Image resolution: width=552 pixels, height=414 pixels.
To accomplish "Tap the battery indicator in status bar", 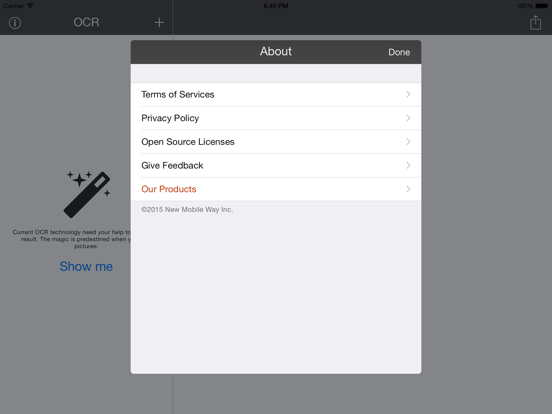I will pyautogui.click(x=542, y=6).
